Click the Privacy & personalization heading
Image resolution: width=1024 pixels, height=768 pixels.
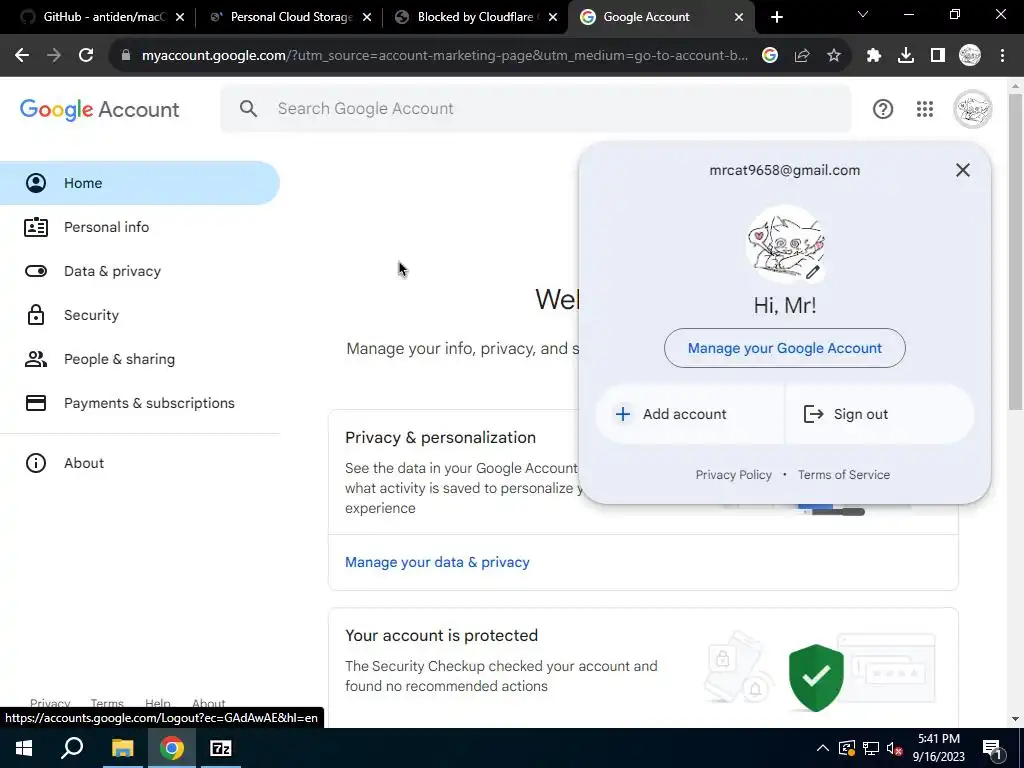440,438
